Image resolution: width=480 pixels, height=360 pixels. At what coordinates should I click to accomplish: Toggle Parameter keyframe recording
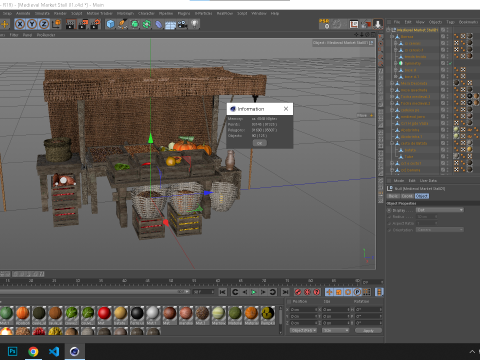click(x=357, y=292)
